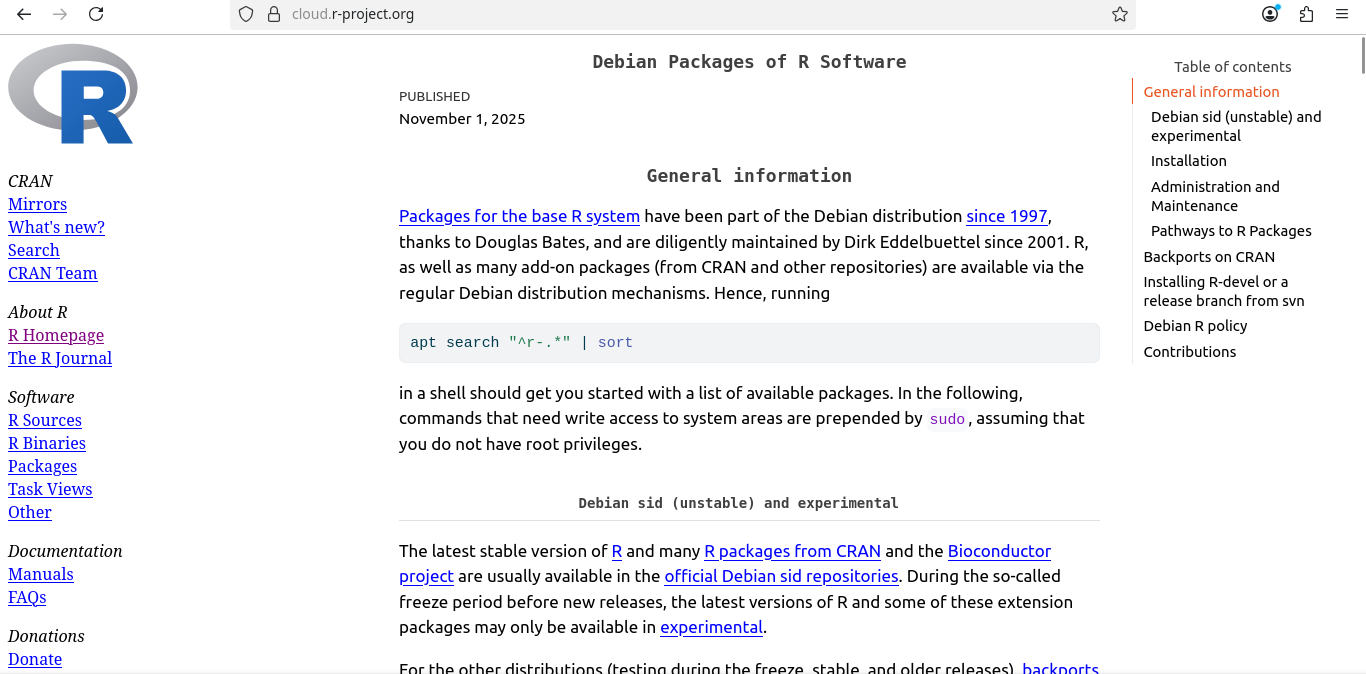Select Backports on CRAN in contents

[x=1209, y=257]
